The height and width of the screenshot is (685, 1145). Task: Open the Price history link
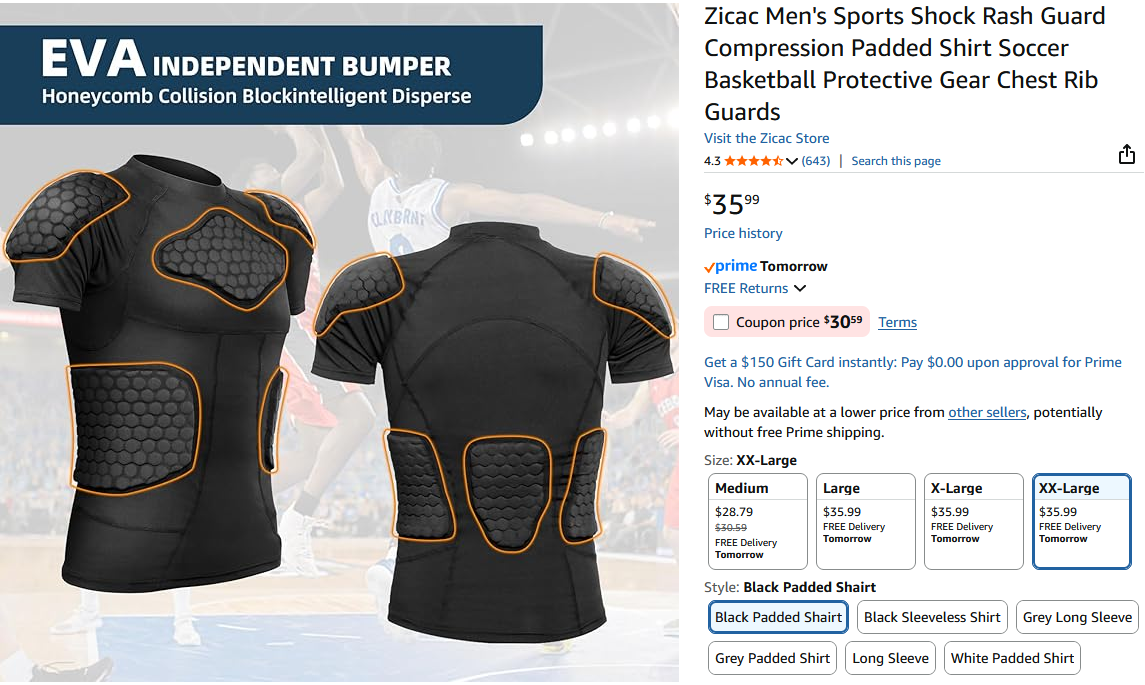coord(743,233)
